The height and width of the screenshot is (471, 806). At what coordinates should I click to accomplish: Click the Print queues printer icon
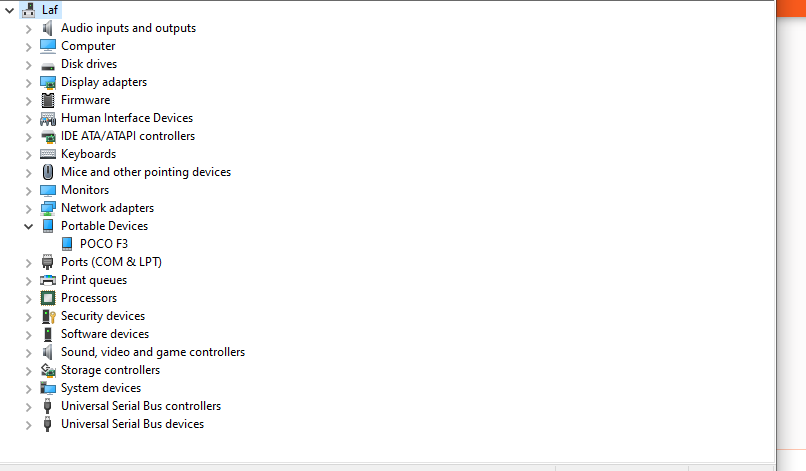pos(48,280)
